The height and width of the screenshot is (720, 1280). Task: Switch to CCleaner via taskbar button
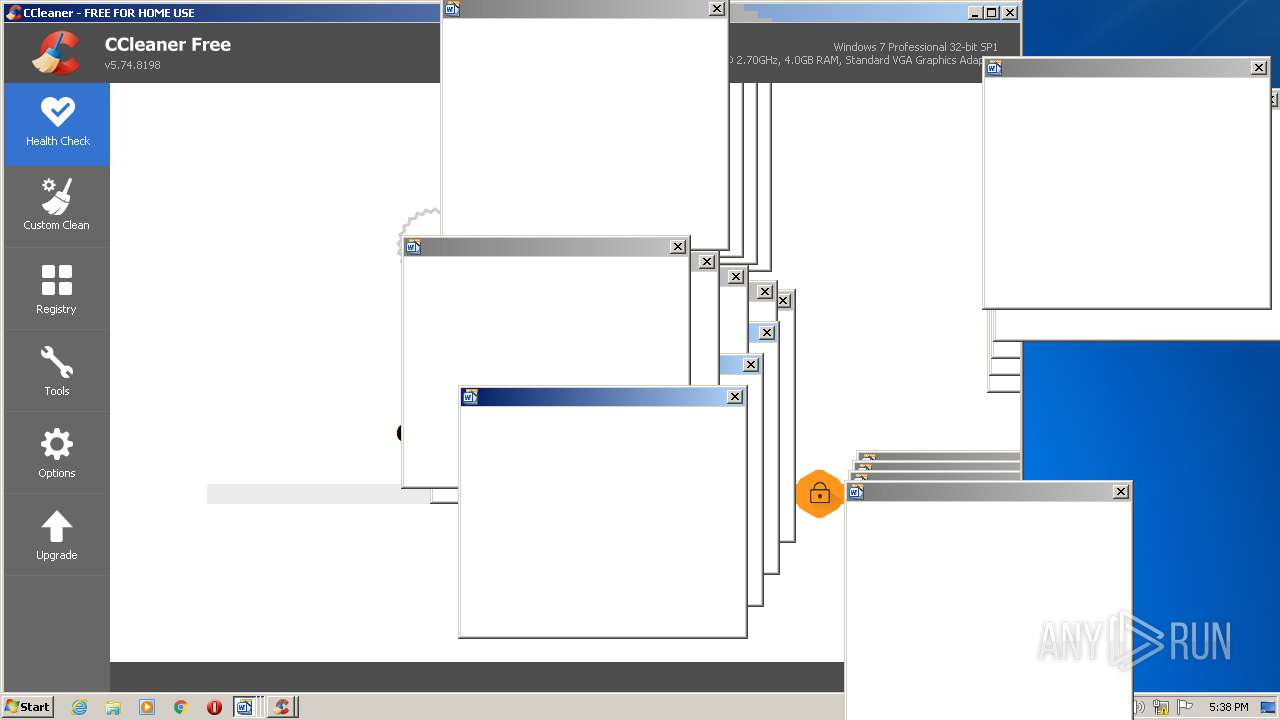(x=283, y=707)
